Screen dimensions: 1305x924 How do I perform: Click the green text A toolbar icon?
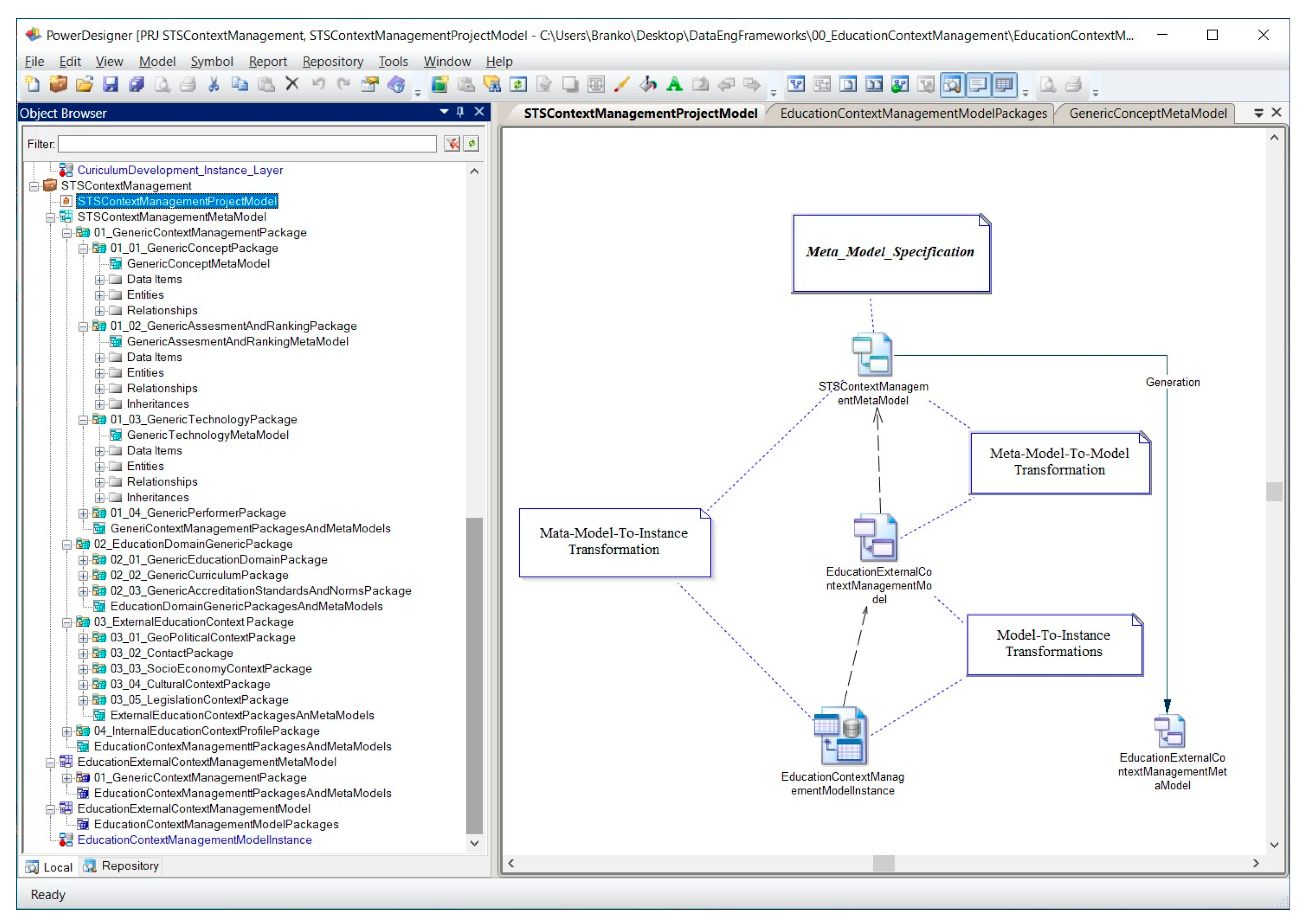tap(674, 85)
